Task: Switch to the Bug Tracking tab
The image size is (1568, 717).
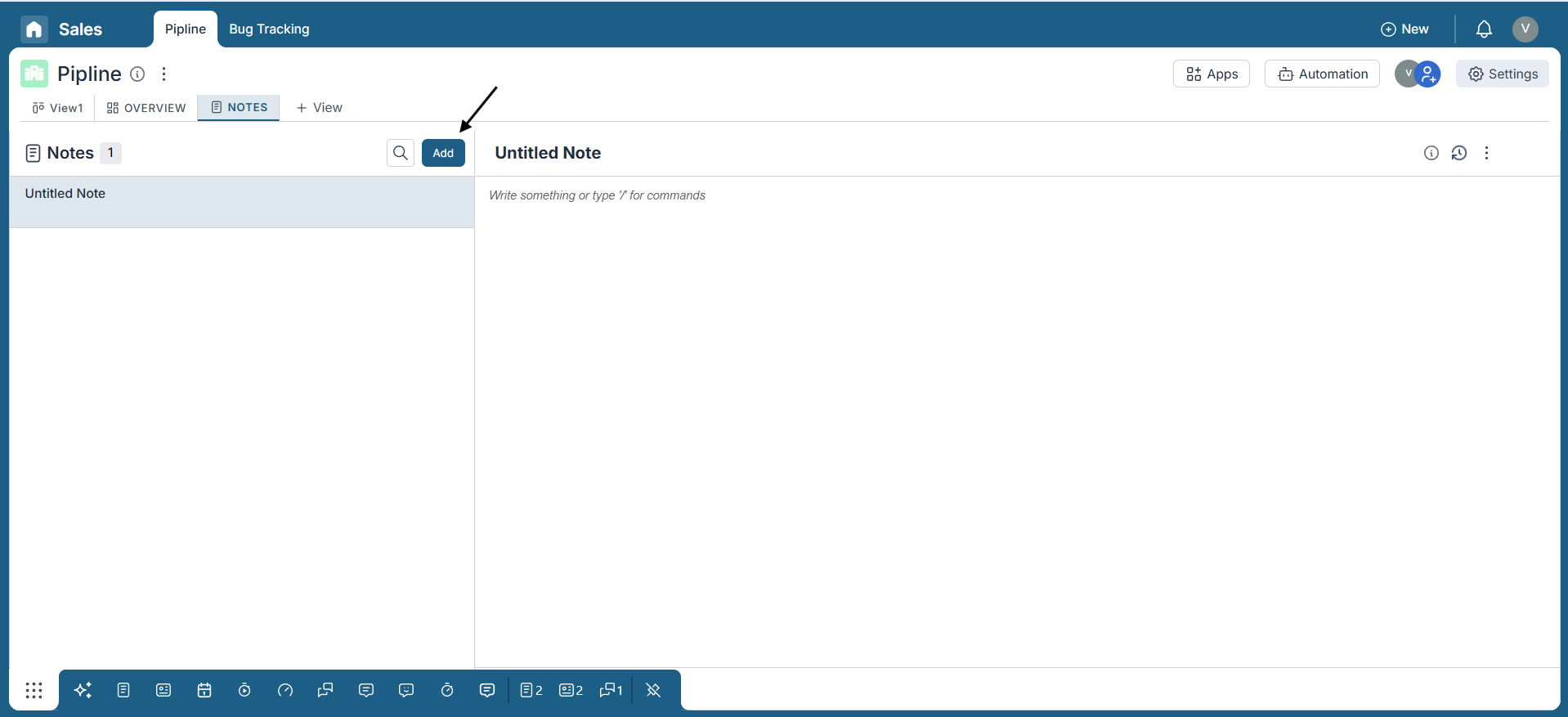Action: [269, 29]
